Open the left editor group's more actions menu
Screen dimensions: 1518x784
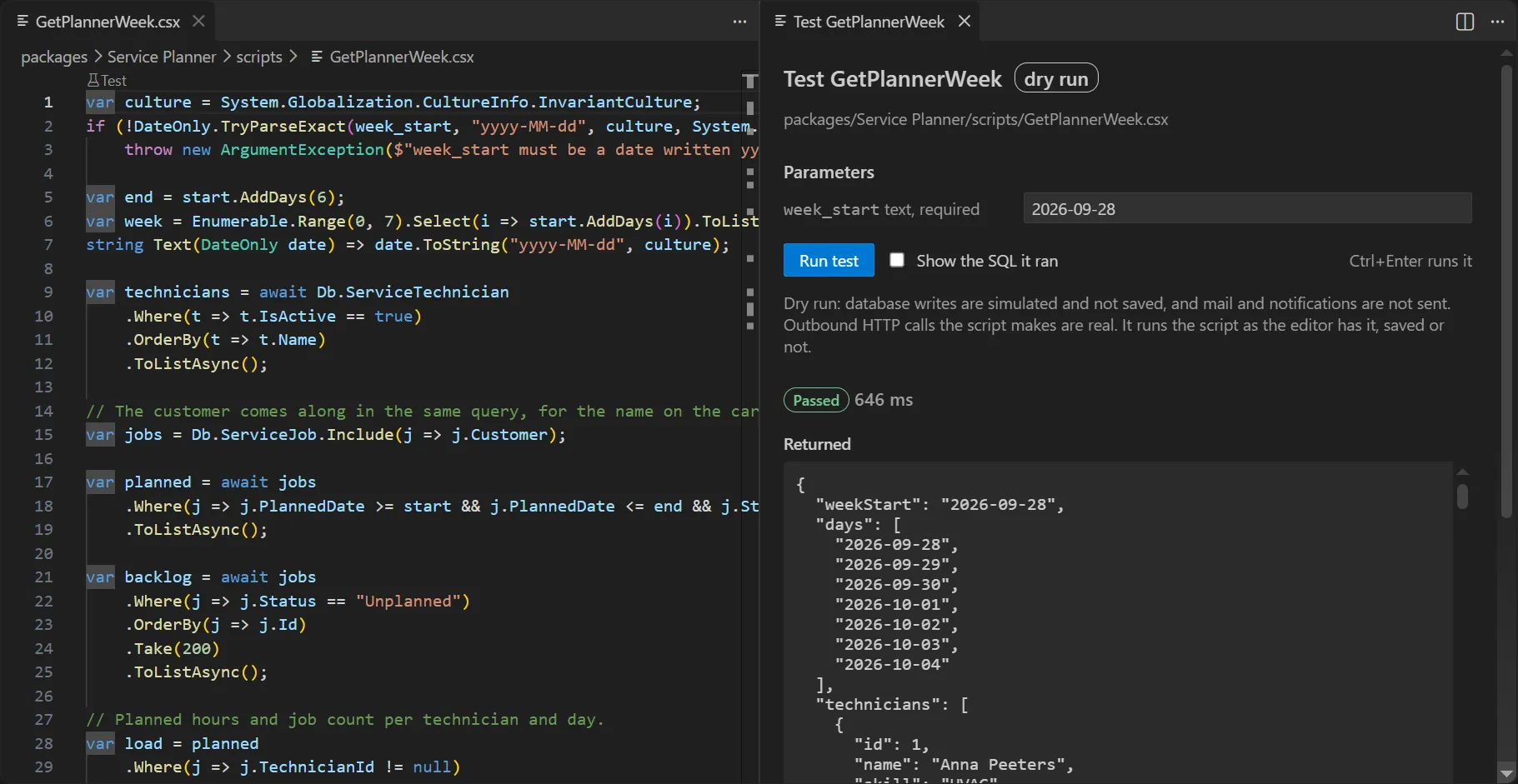click(739, 22)
